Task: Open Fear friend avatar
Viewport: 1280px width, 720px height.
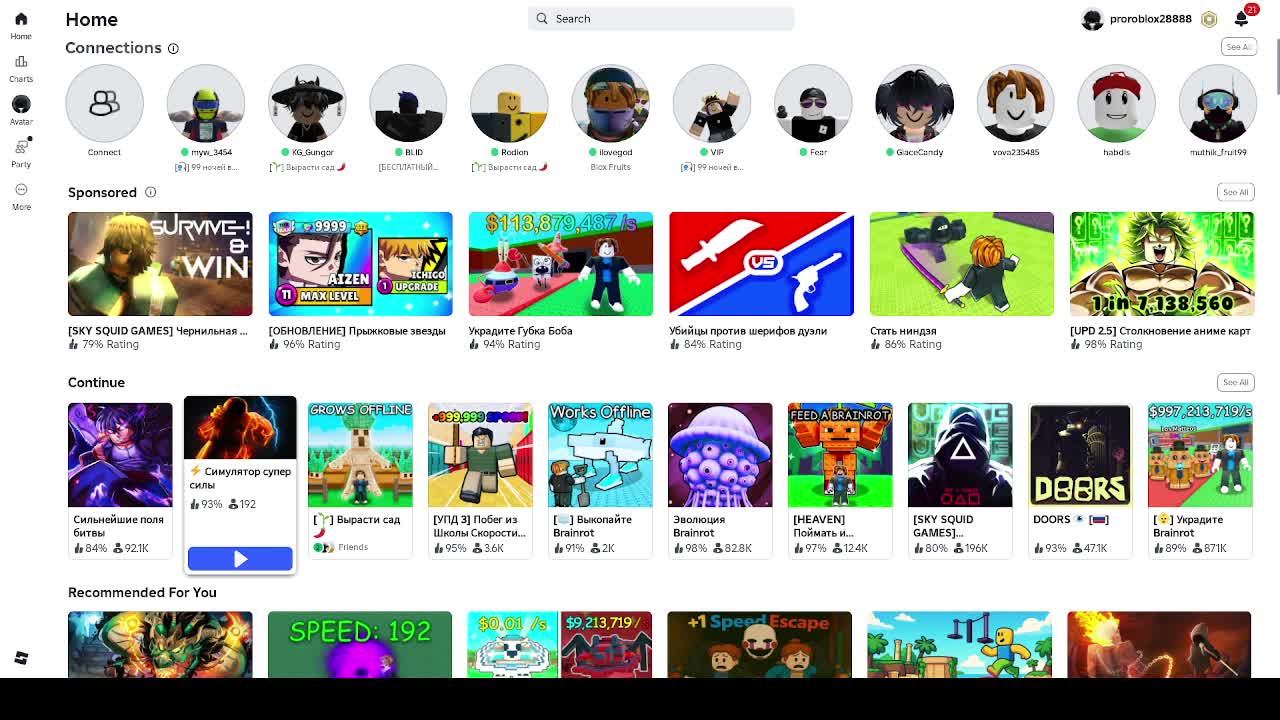Action: click(x=813, y=103)
